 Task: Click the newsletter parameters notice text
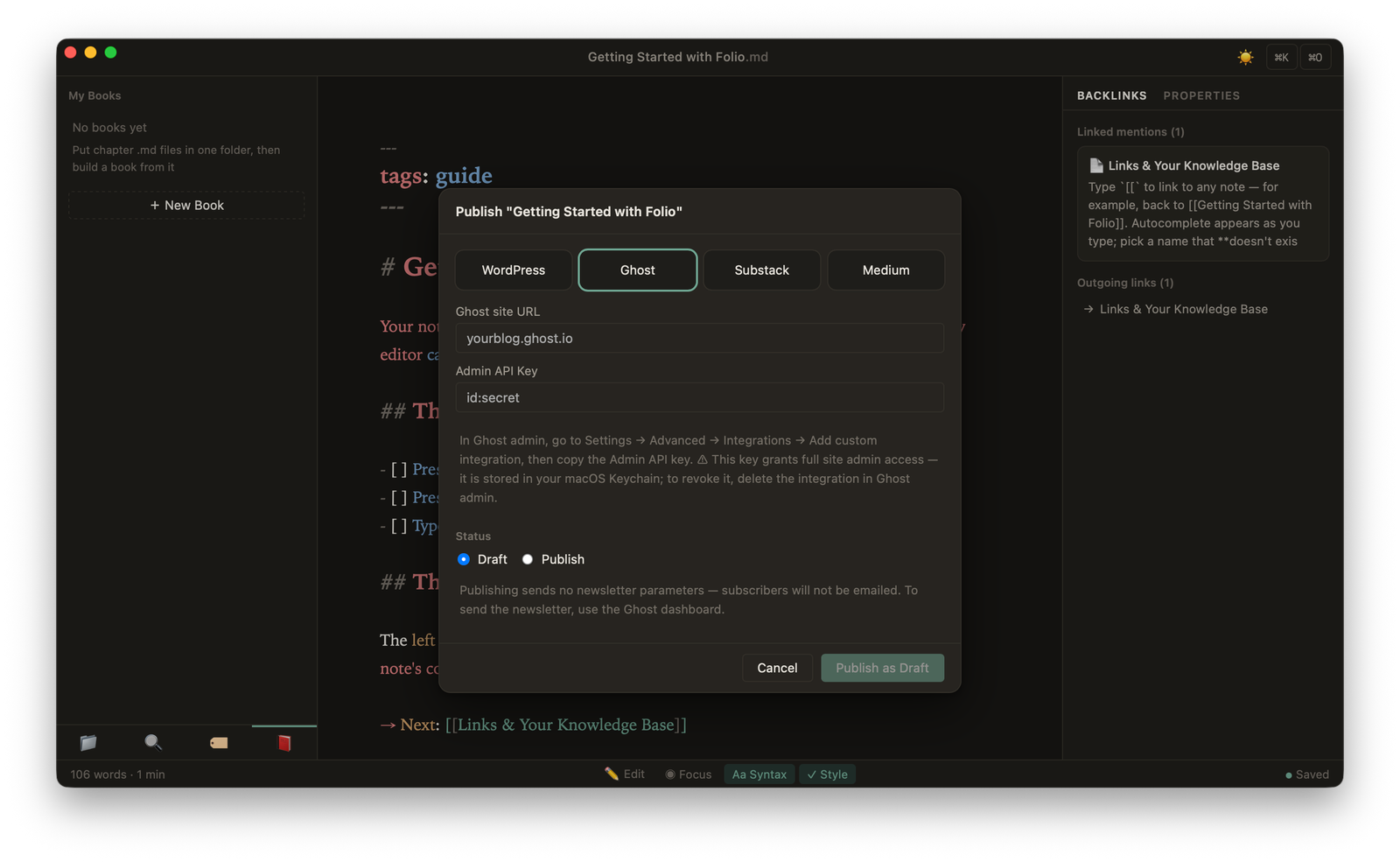(x=689, y=599)
